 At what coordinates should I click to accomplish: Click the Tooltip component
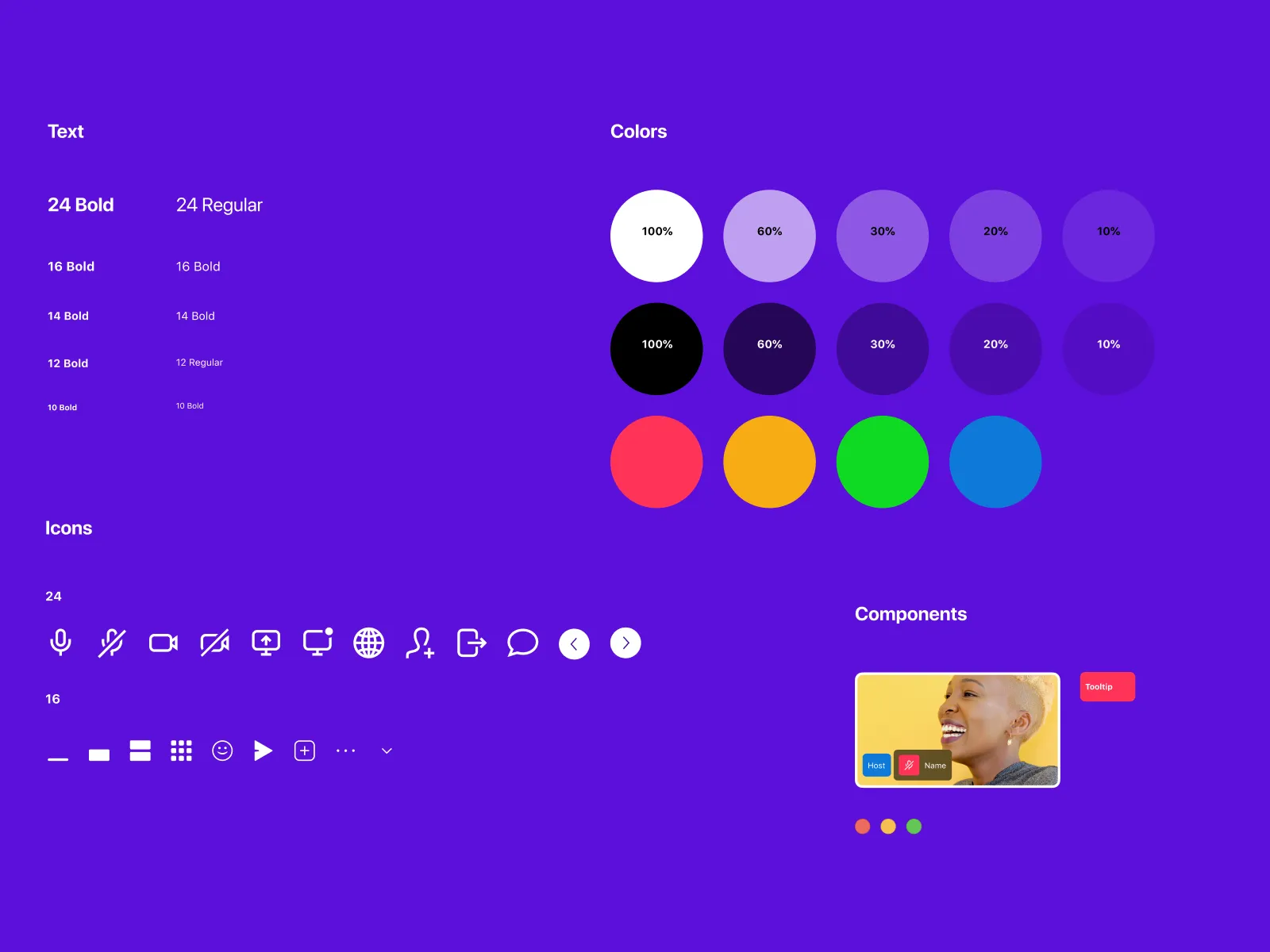pyautogui.click(x=1106, y=686)
